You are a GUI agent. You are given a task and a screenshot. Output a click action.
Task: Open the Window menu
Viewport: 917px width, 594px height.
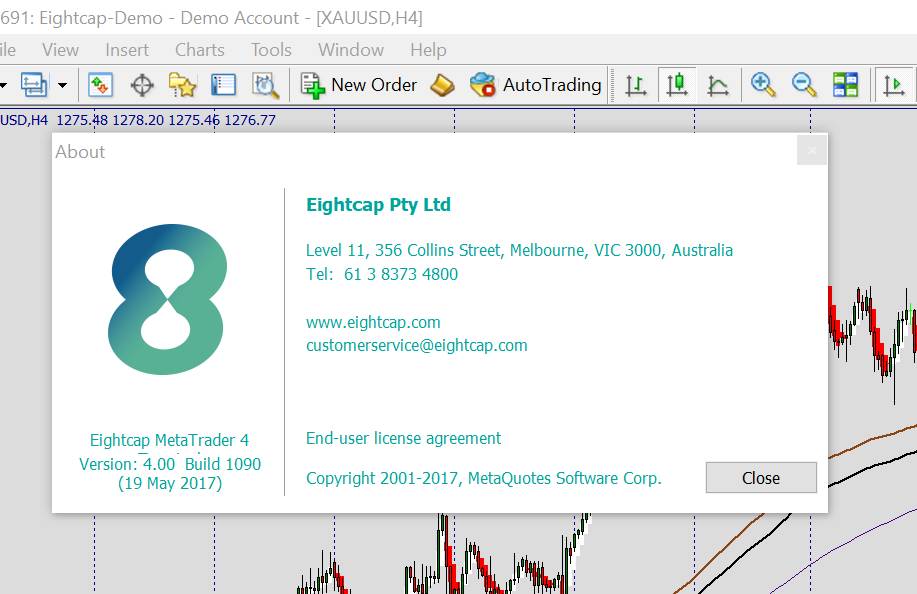[x=351, y=50]
